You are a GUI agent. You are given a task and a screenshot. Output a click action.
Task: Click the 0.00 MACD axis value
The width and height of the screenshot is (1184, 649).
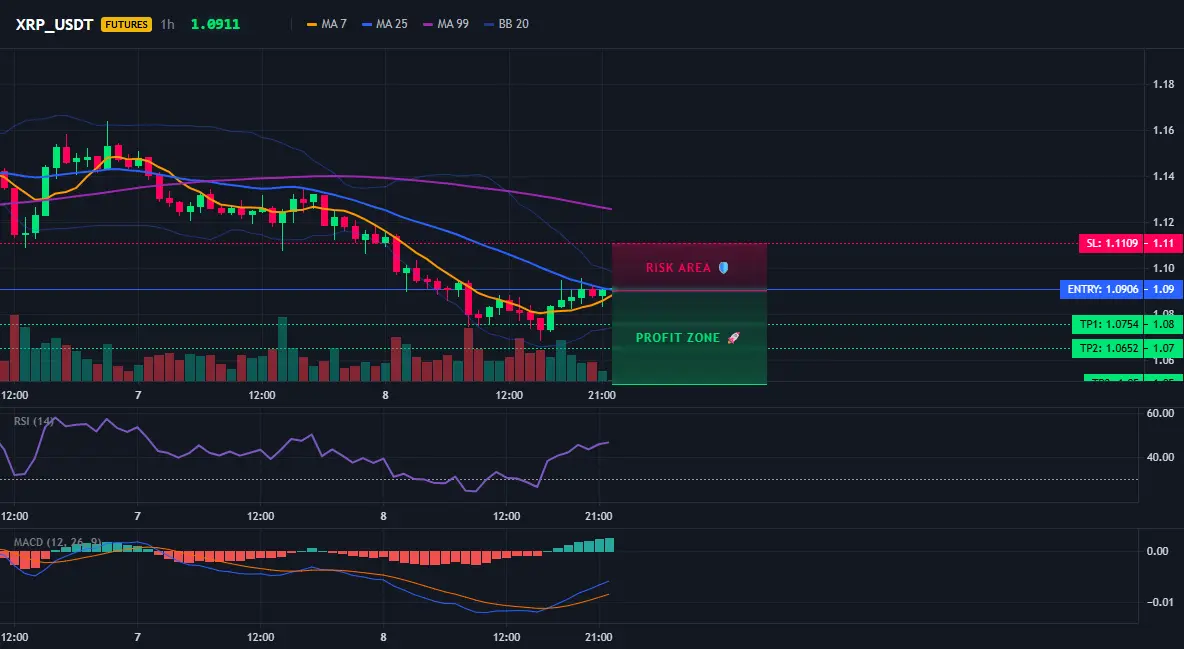(x=1158, y=551)
